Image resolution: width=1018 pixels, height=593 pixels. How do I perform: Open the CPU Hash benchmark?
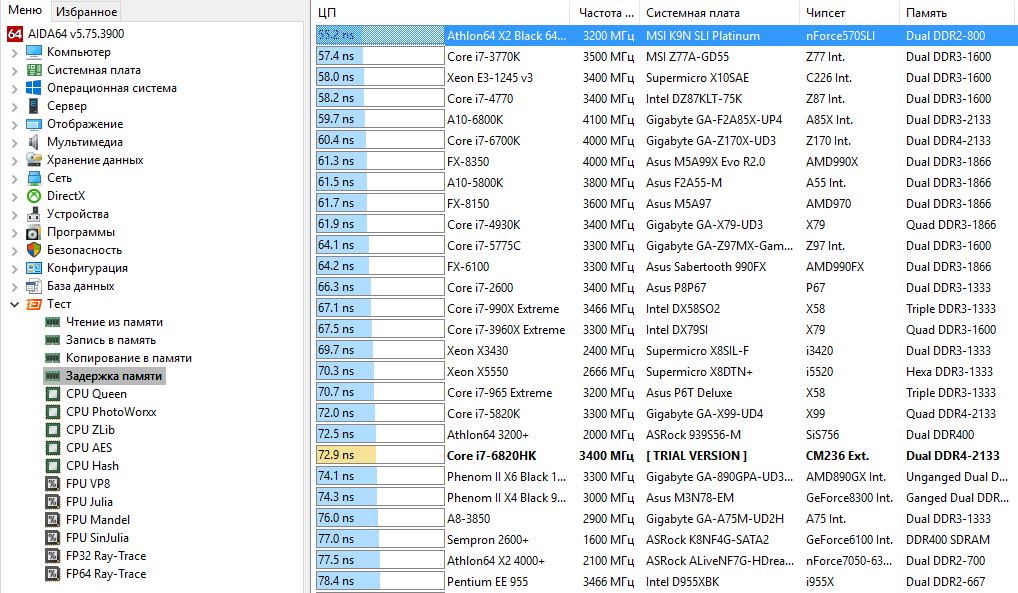coord(92,466)
